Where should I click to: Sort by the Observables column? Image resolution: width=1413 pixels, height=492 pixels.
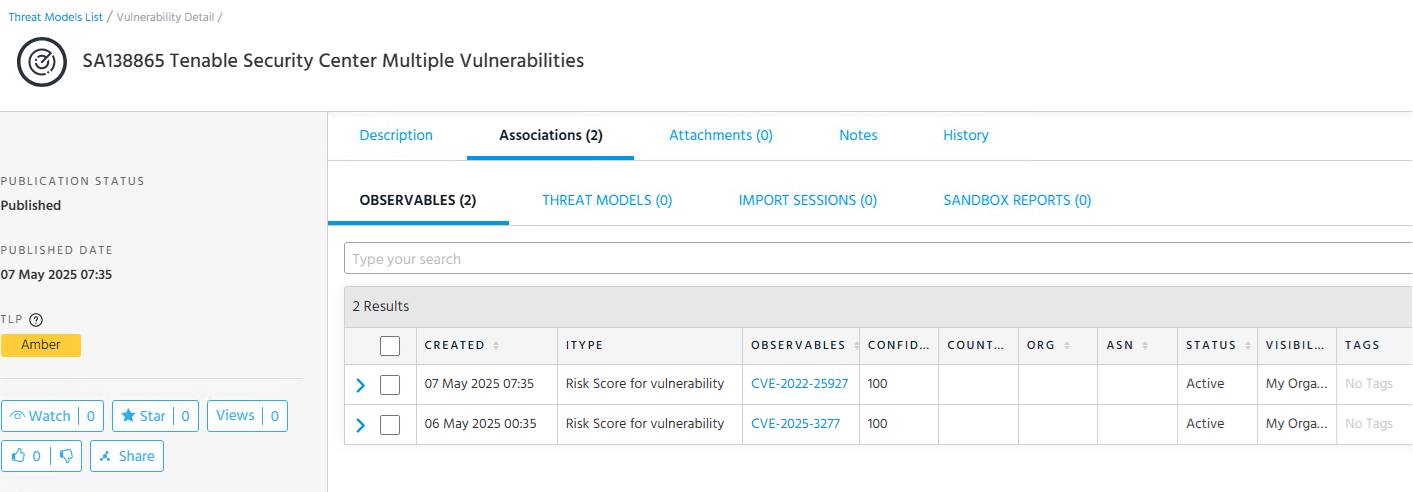pos(858,346)
